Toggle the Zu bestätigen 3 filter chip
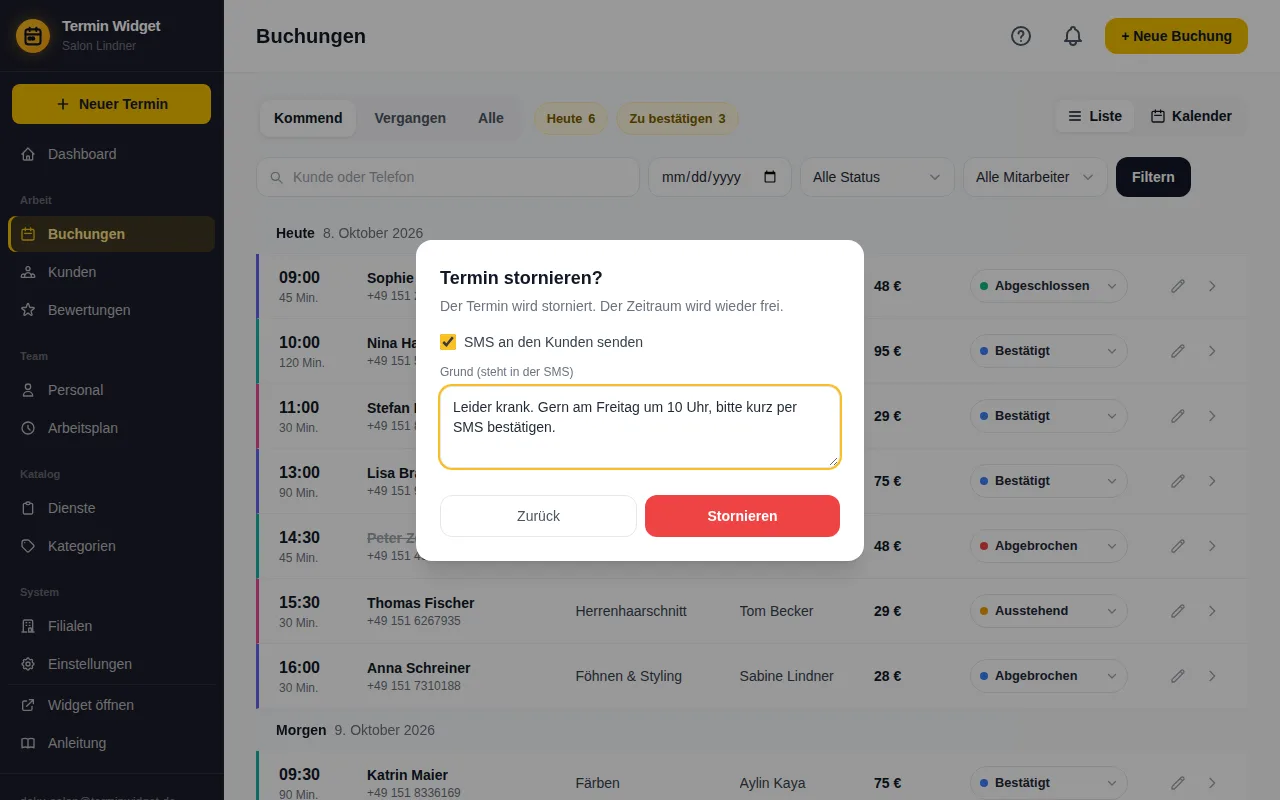1280x800 pixels. tap(678, 118)
